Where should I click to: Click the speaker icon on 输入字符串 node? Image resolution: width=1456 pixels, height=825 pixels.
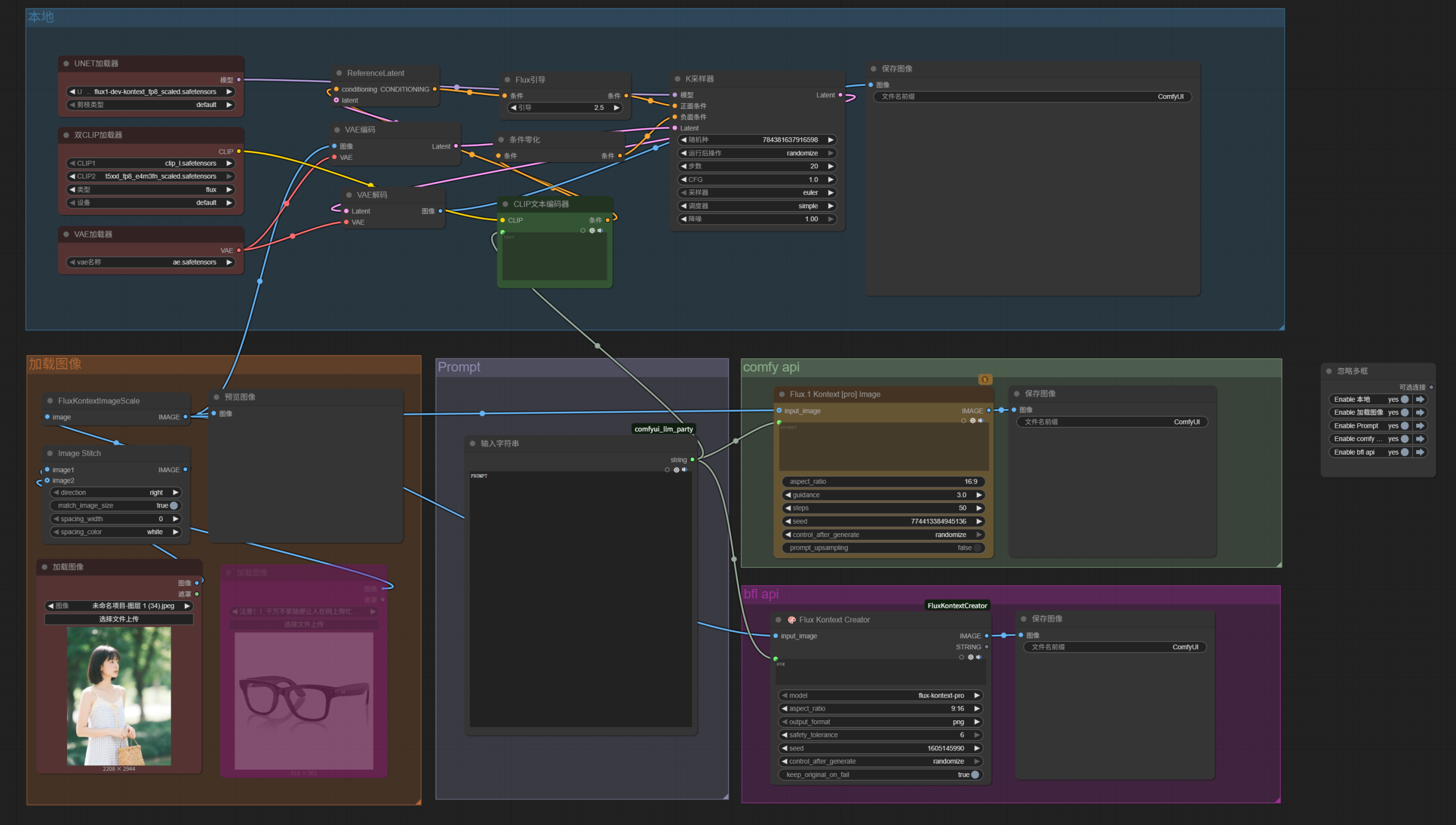click(684, 469)
